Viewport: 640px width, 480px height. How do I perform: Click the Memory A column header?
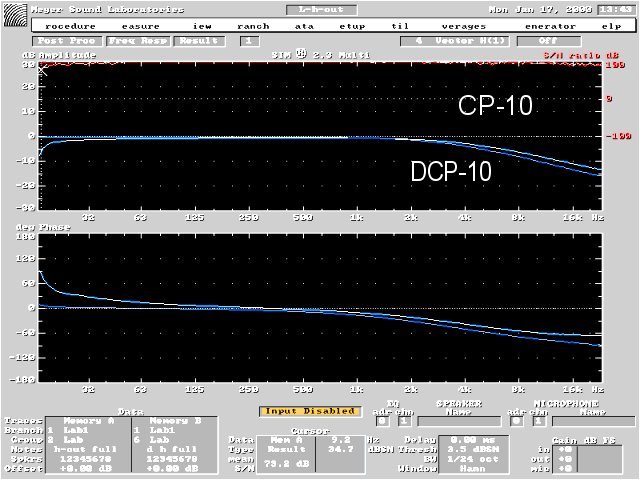coord(89,421)
